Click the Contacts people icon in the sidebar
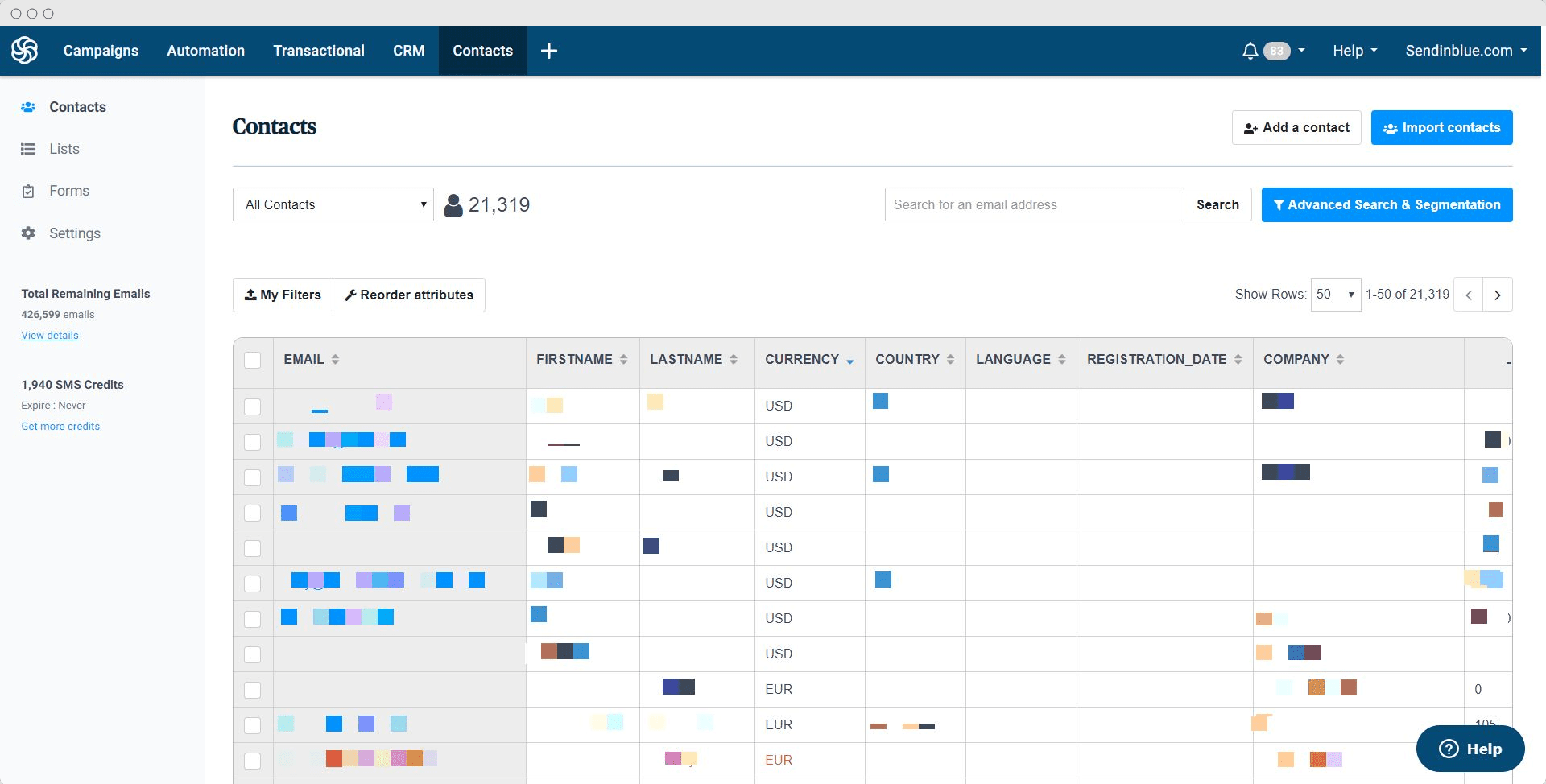The width and height of the screenshot is (1546, 784). click(28, 106)
